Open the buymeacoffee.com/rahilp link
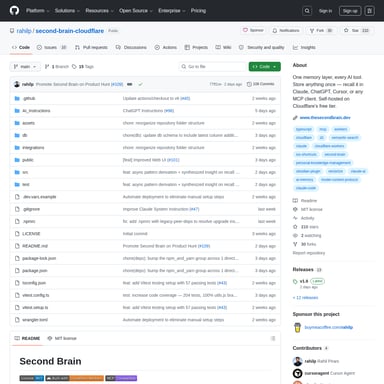 (329, 327)
